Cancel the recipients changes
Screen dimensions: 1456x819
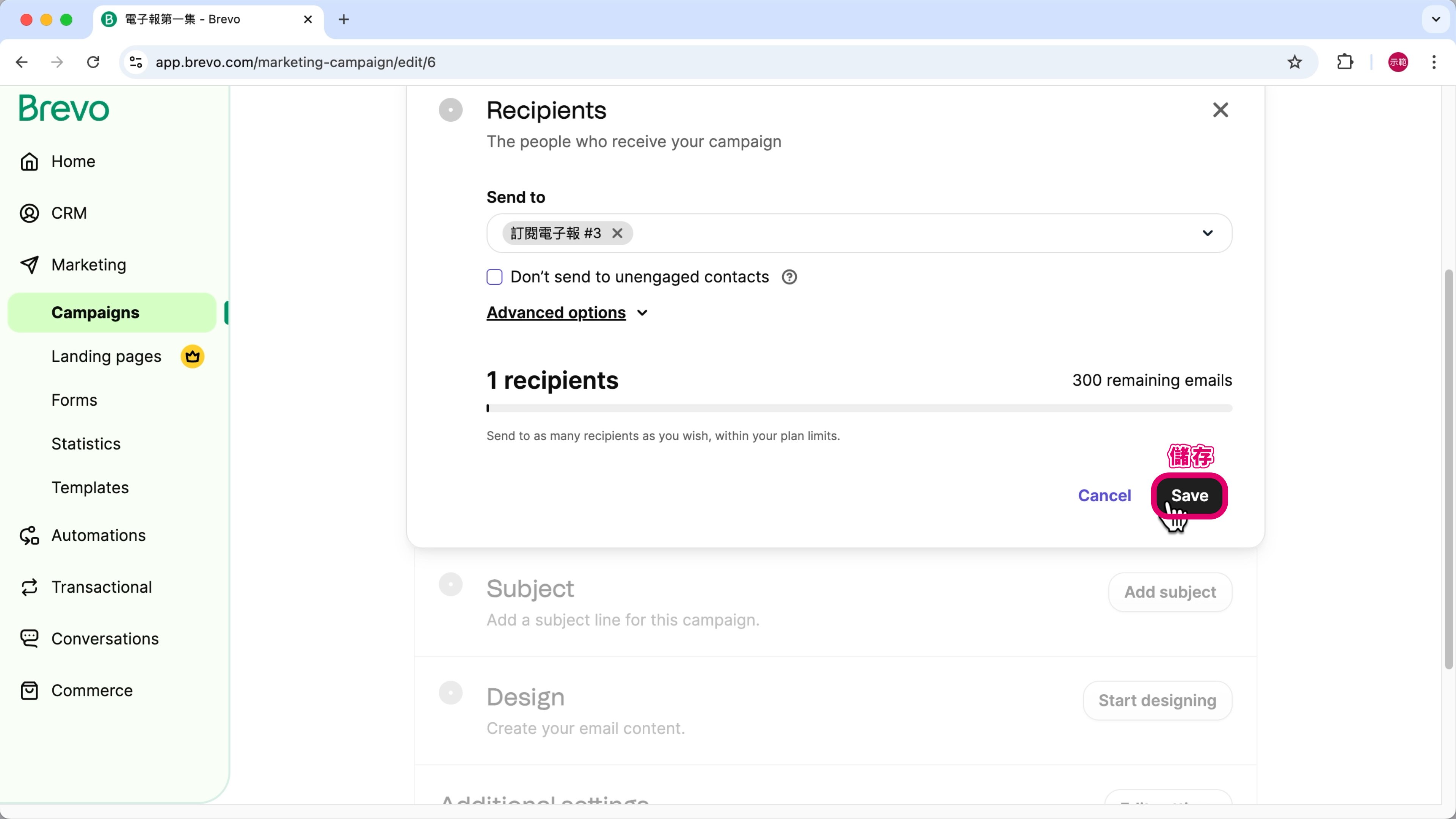(x=1104, y=496)
